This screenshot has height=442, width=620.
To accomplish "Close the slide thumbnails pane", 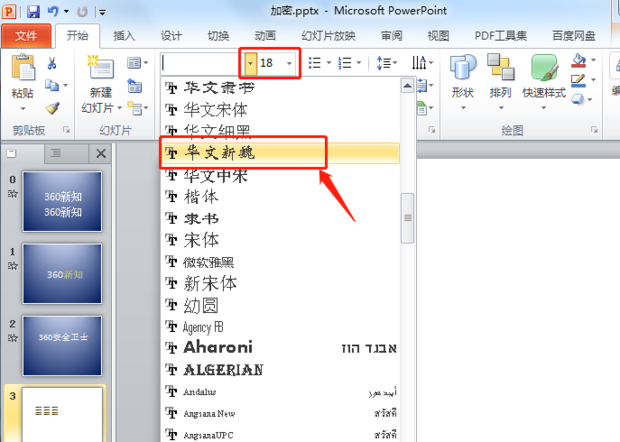I will (x=100, y=153).
